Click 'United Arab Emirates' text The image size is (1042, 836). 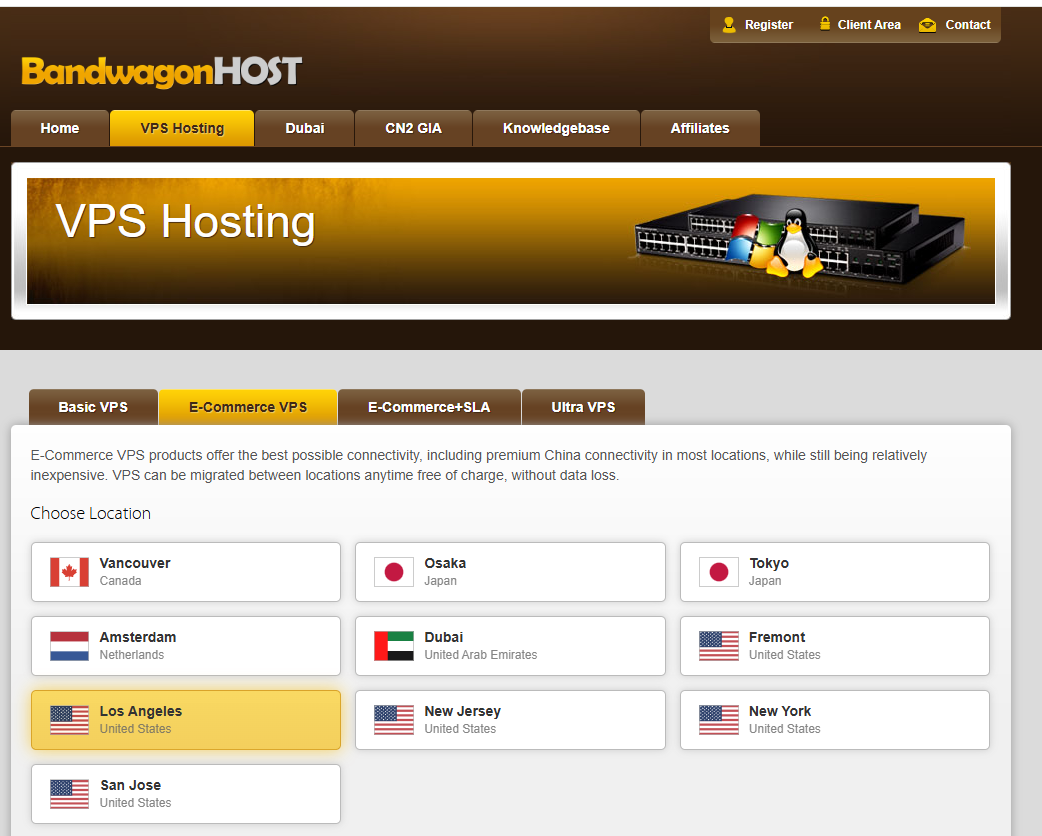[480, 655]
